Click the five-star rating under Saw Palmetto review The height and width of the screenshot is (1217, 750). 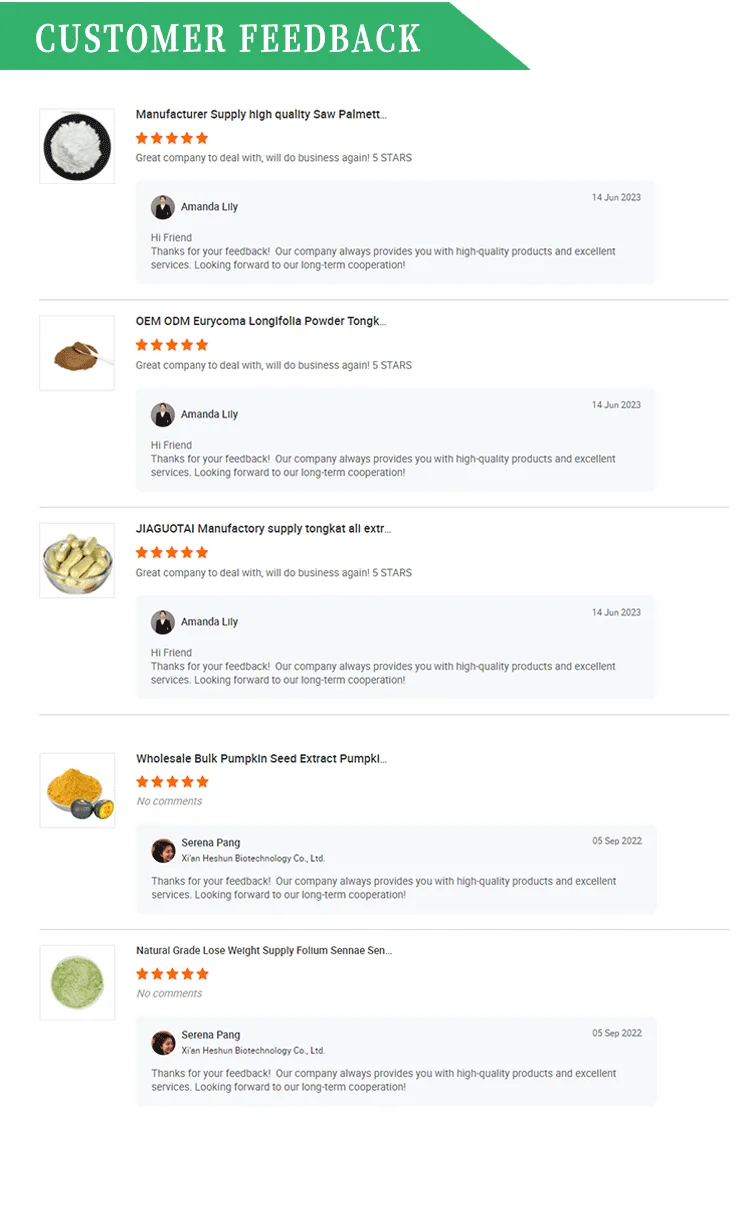pos(172,138)
